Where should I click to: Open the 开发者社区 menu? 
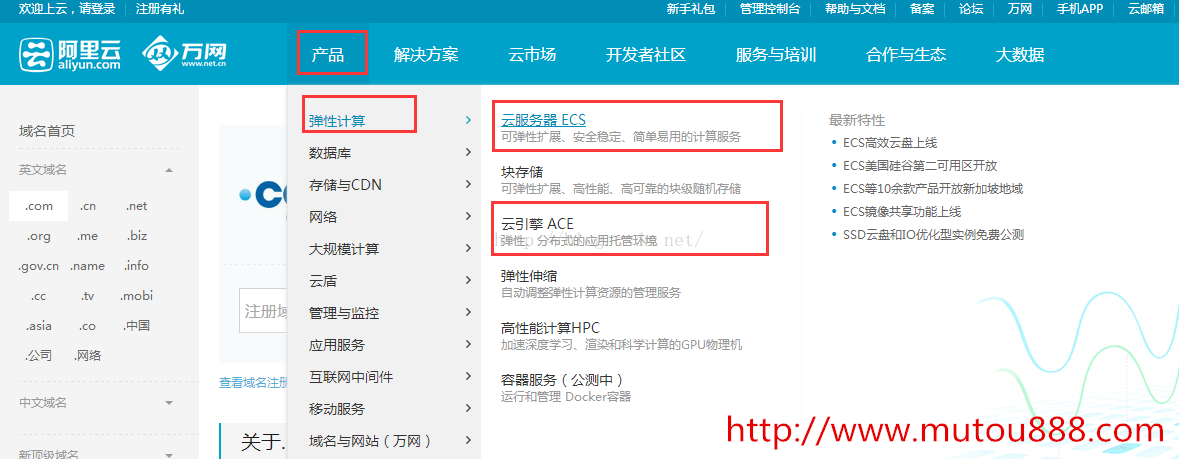point(646,54)
